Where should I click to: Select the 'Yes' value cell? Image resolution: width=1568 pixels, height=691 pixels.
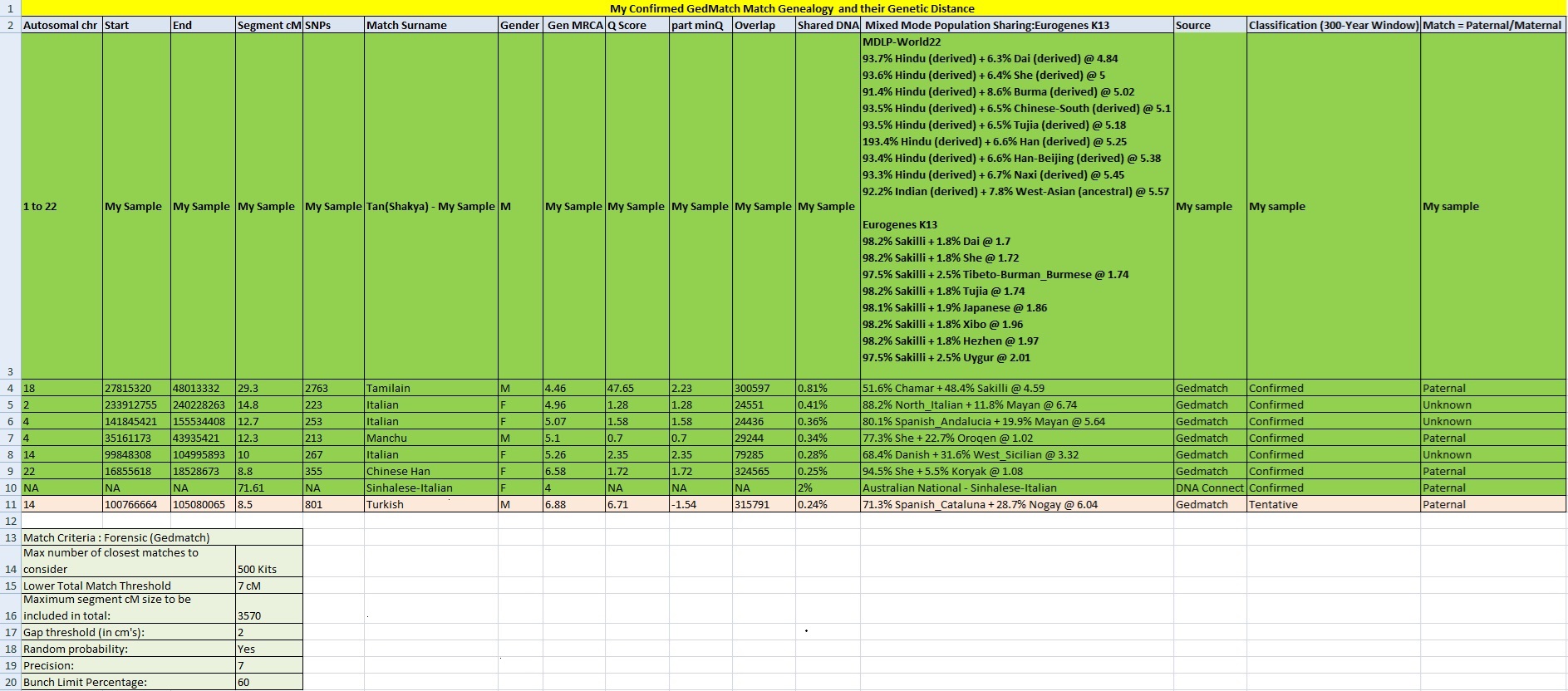click(x=269, y=649)
